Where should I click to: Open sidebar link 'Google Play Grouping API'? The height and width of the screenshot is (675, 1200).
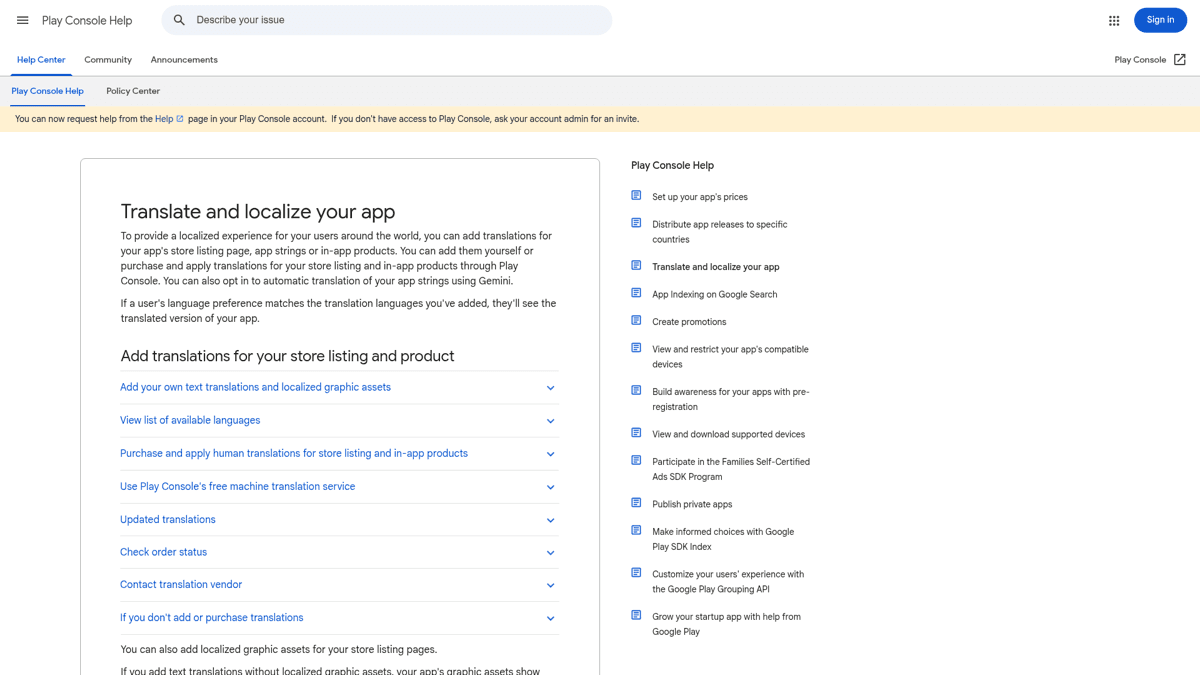click(x=728, y=582)
